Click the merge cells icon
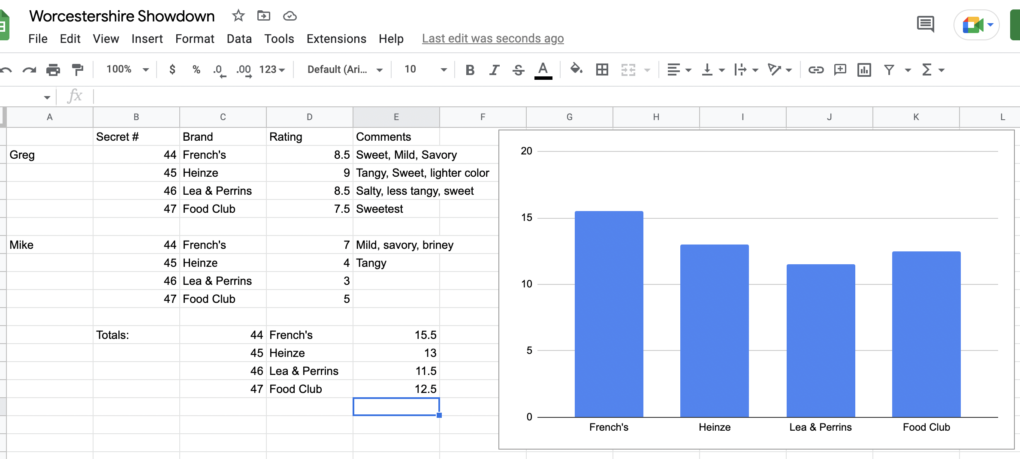The width and height of the screenshot is (1020, 459). point(628,70)
